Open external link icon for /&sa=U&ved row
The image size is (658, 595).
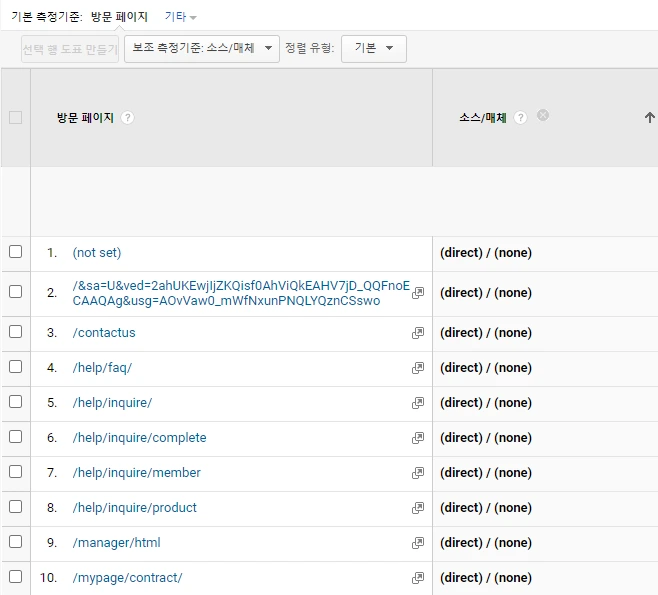click(x=418, y=293)
